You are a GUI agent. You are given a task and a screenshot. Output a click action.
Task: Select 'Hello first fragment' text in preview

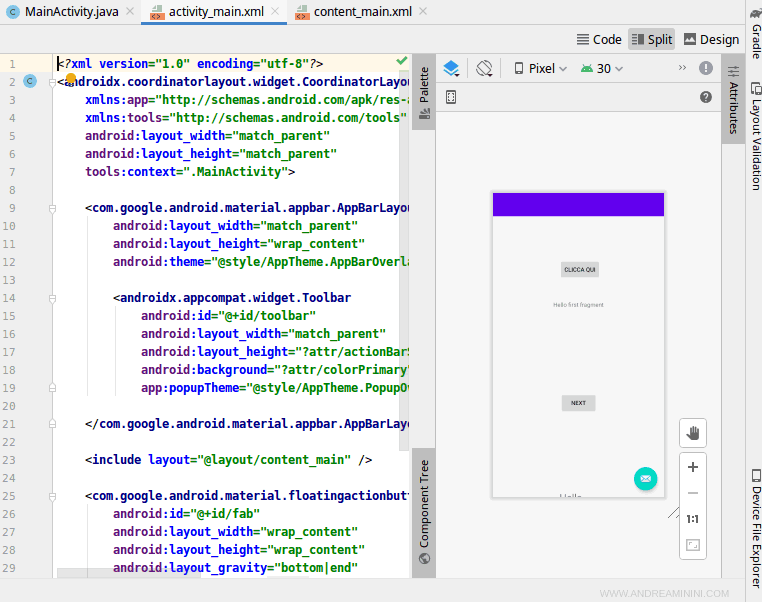(578, 305)
